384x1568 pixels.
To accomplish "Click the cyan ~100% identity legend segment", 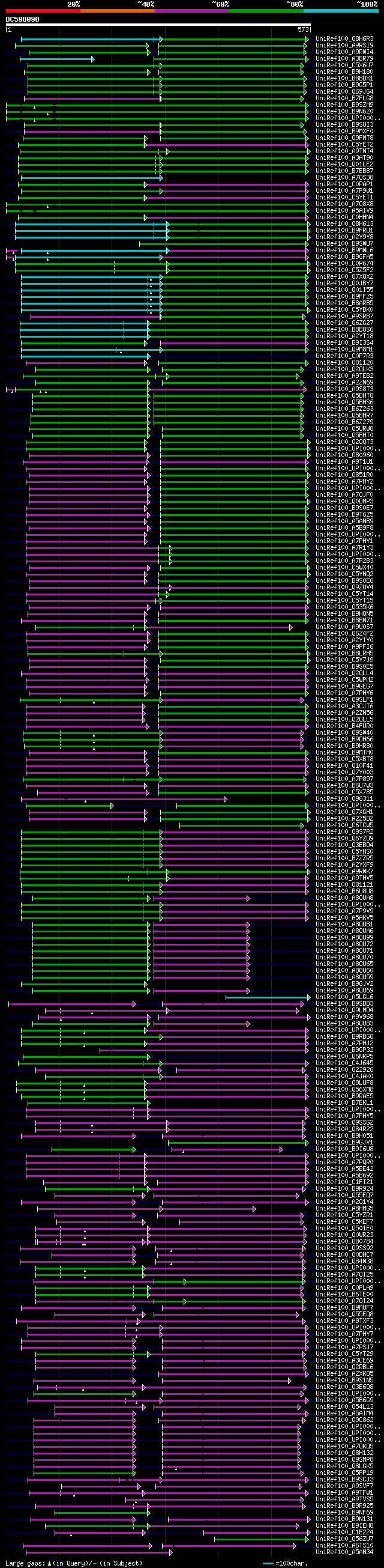I will click(340, 10).
